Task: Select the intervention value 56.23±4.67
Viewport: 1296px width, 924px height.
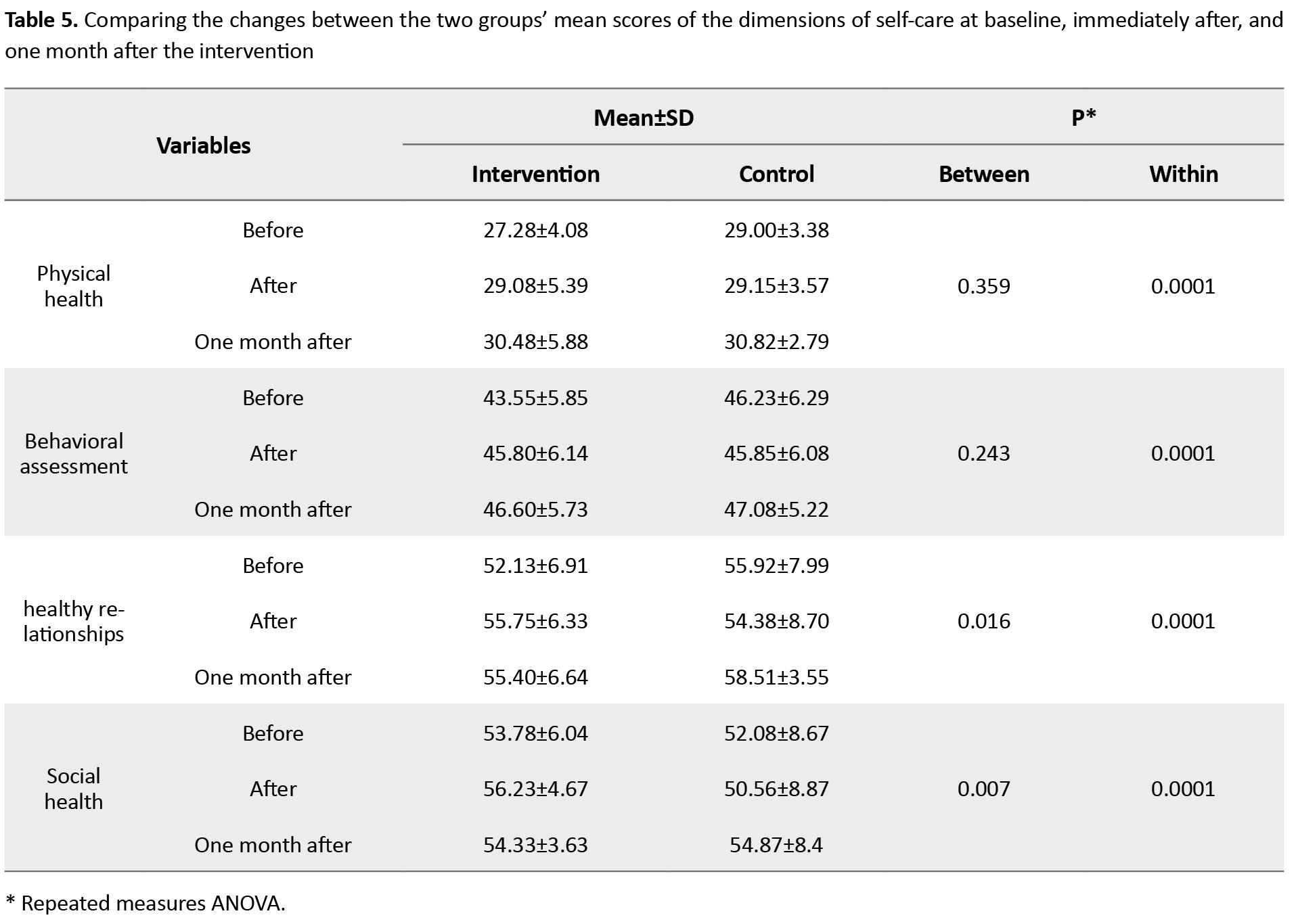Action: 535,789
